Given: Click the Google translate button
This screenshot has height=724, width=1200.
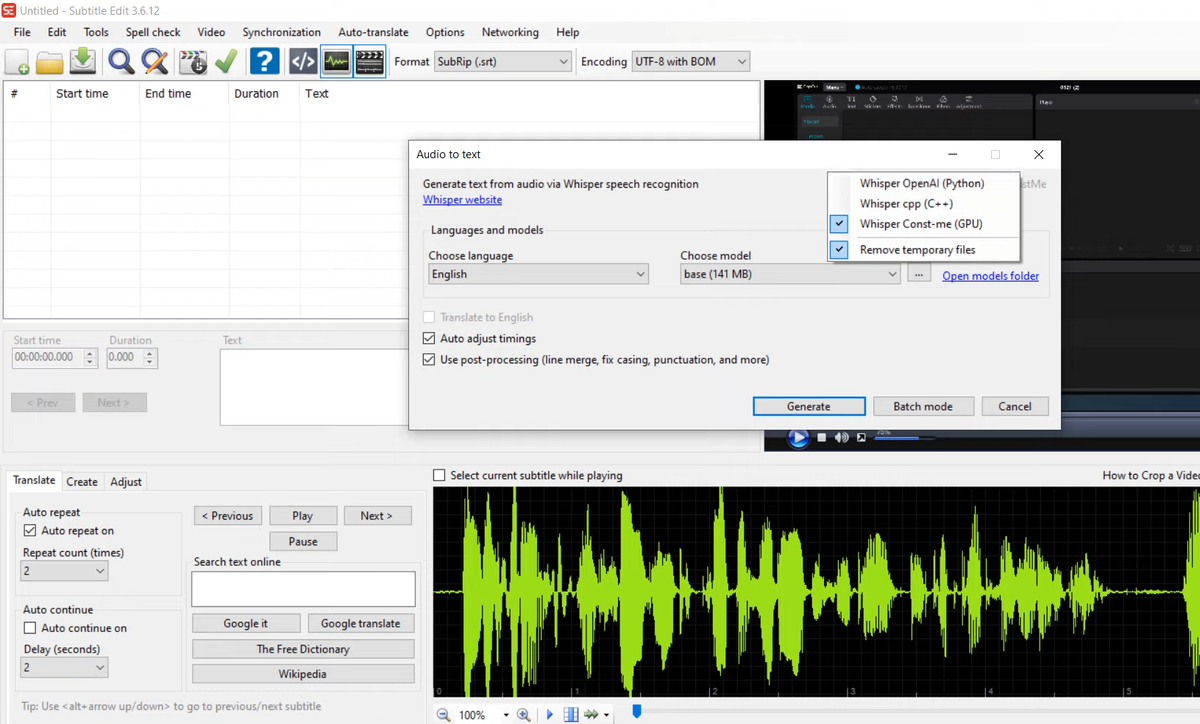Looking at the screenshot, I should click(361, 623).
